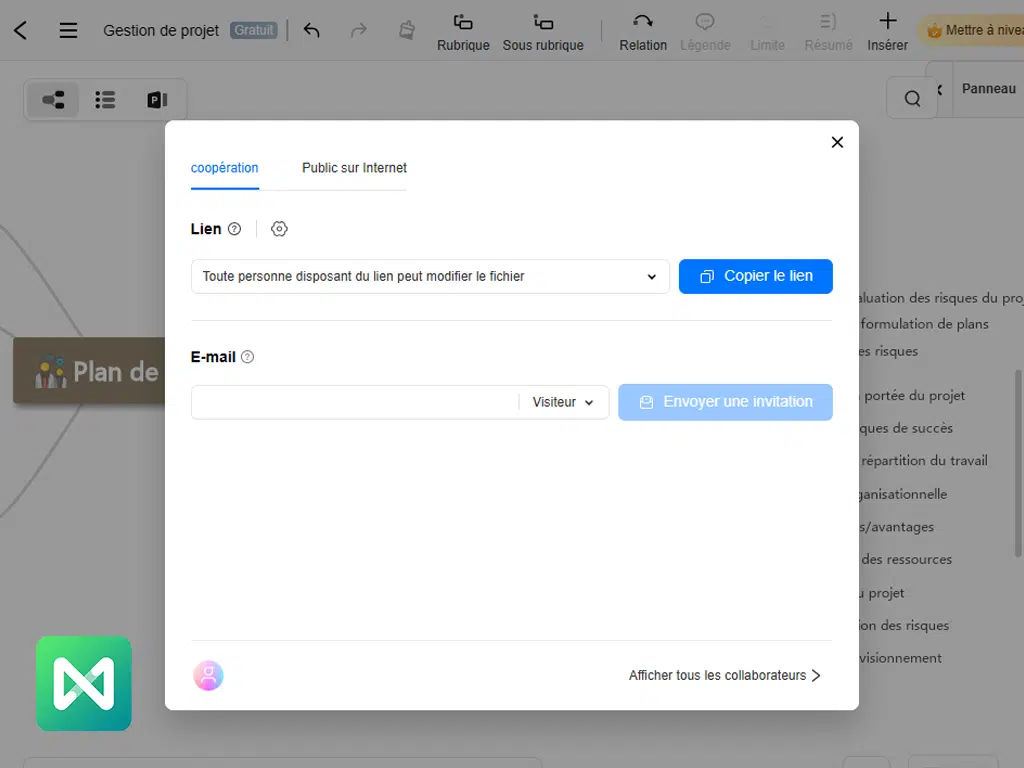Expand Afficher tous les collaborateurs
The height and width of the screenshot is (768, 1024).
pos(724,676)
